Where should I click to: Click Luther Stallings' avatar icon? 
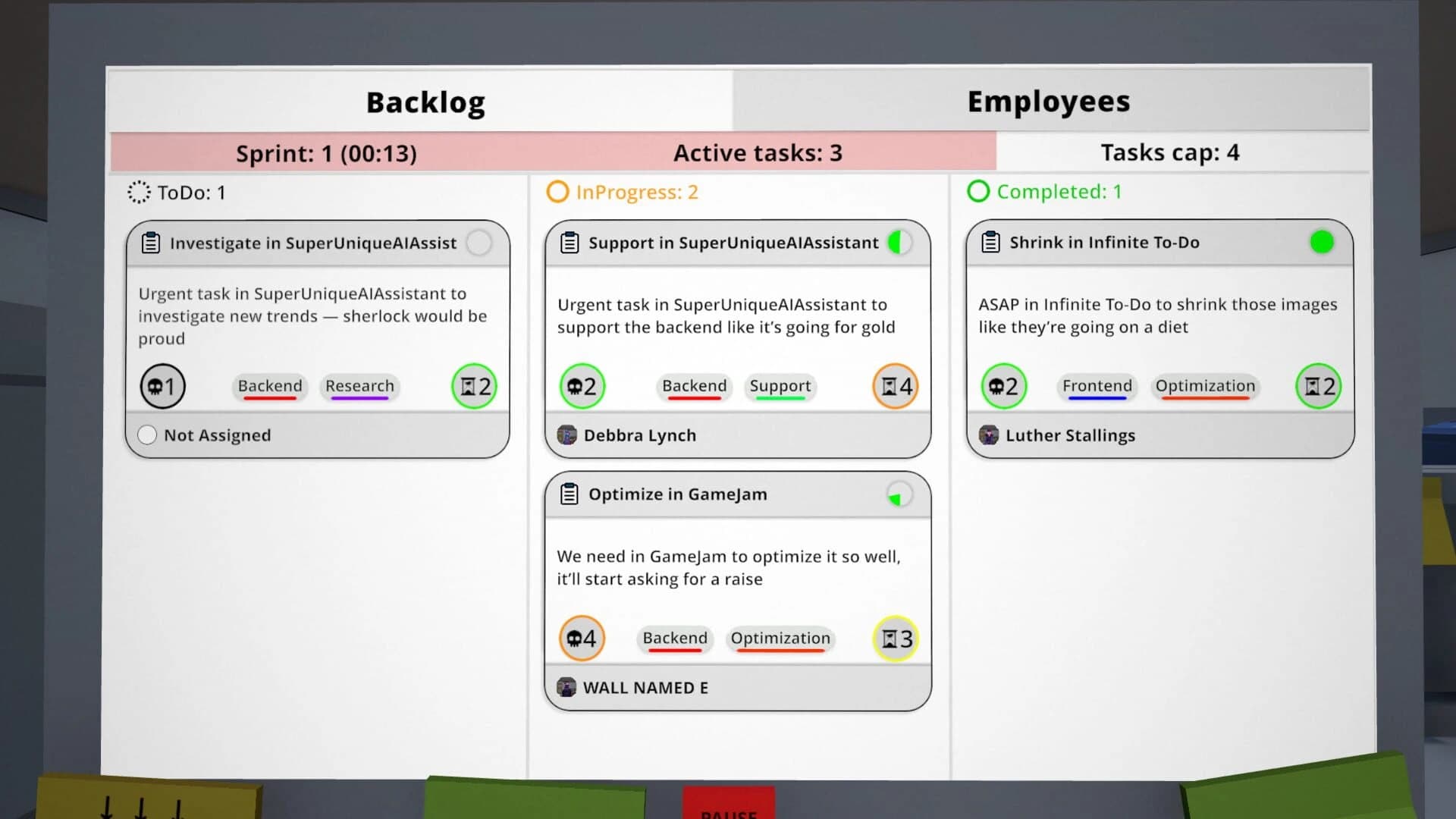point(989,435)
